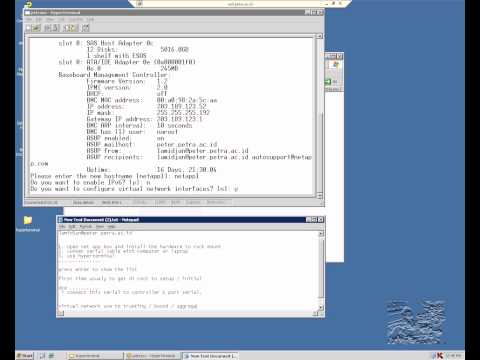Click the HyperTerminal vertical scrollbar thumb
This screenshot has height=360, width=480.
point(319,152)
